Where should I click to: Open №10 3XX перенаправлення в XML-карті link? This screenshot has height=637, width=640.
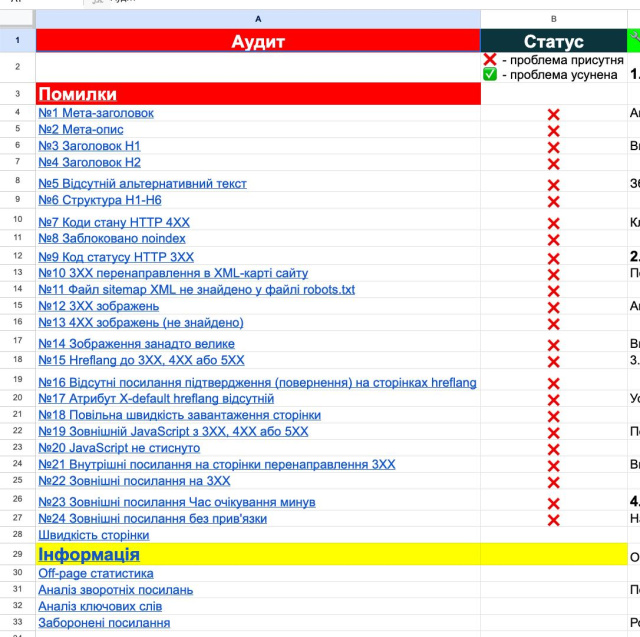(173, 273)
